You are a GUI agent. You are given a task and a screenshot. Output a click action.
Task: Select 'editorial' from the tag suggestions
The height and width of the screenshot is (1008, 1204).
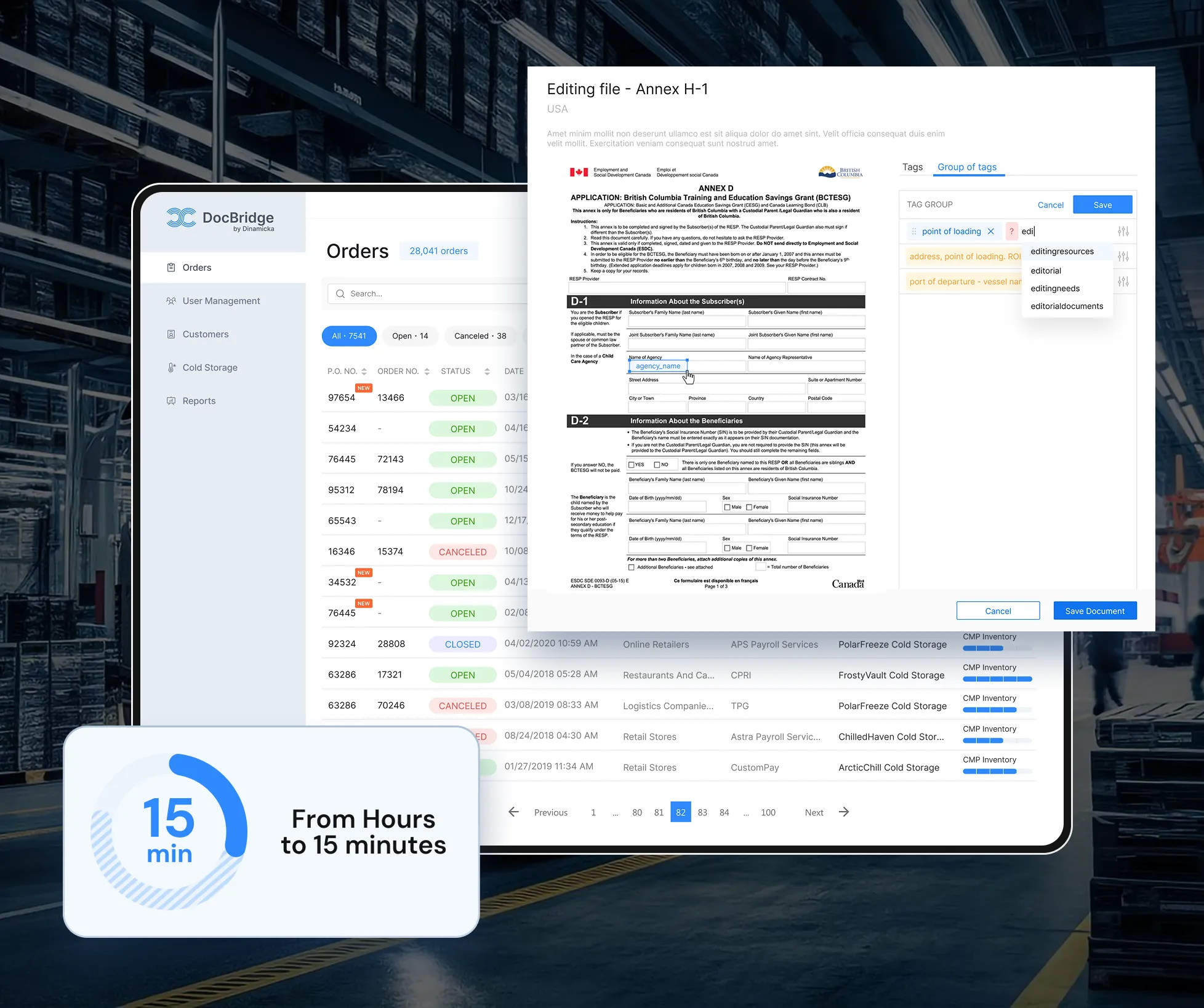[1045, 270]
